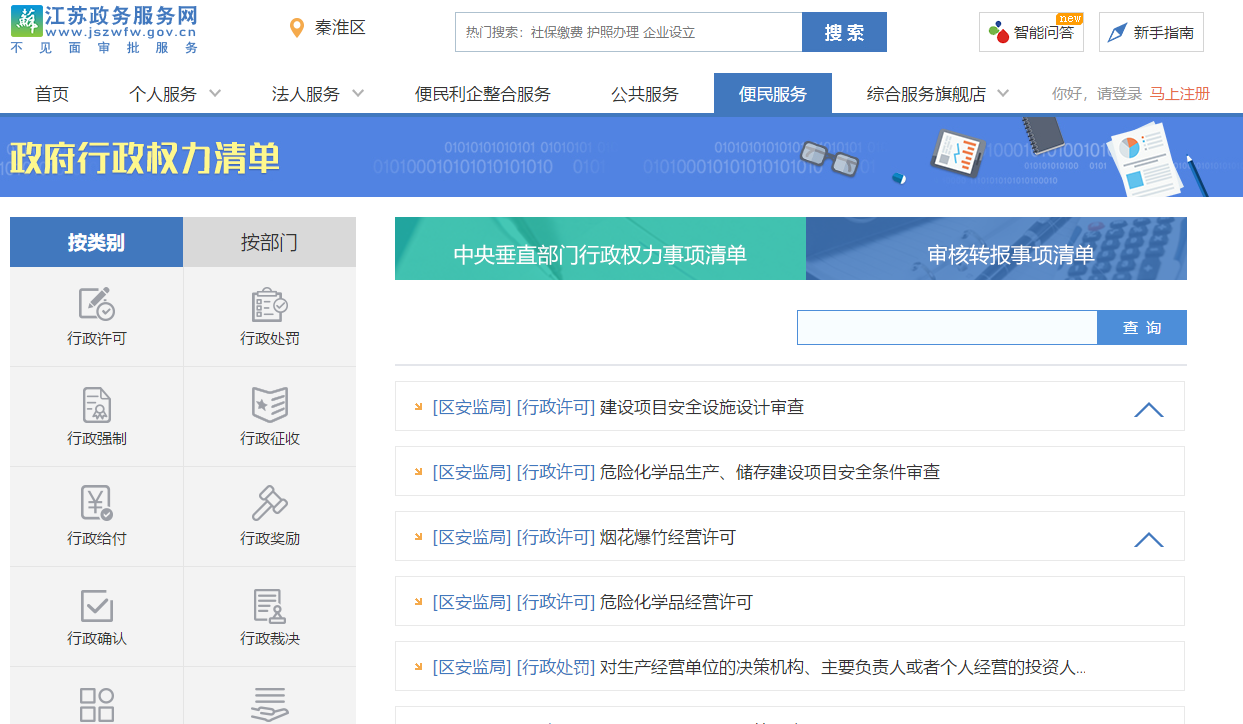Switch to the 按部门 tab

point(269,243)
